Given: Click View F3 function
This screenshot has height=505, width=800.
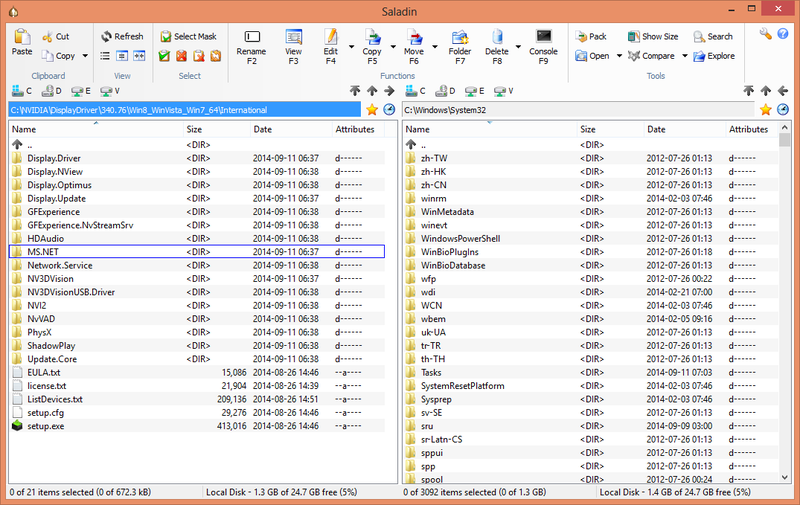Looking at the screenshot, I should (x=293, y=47).
